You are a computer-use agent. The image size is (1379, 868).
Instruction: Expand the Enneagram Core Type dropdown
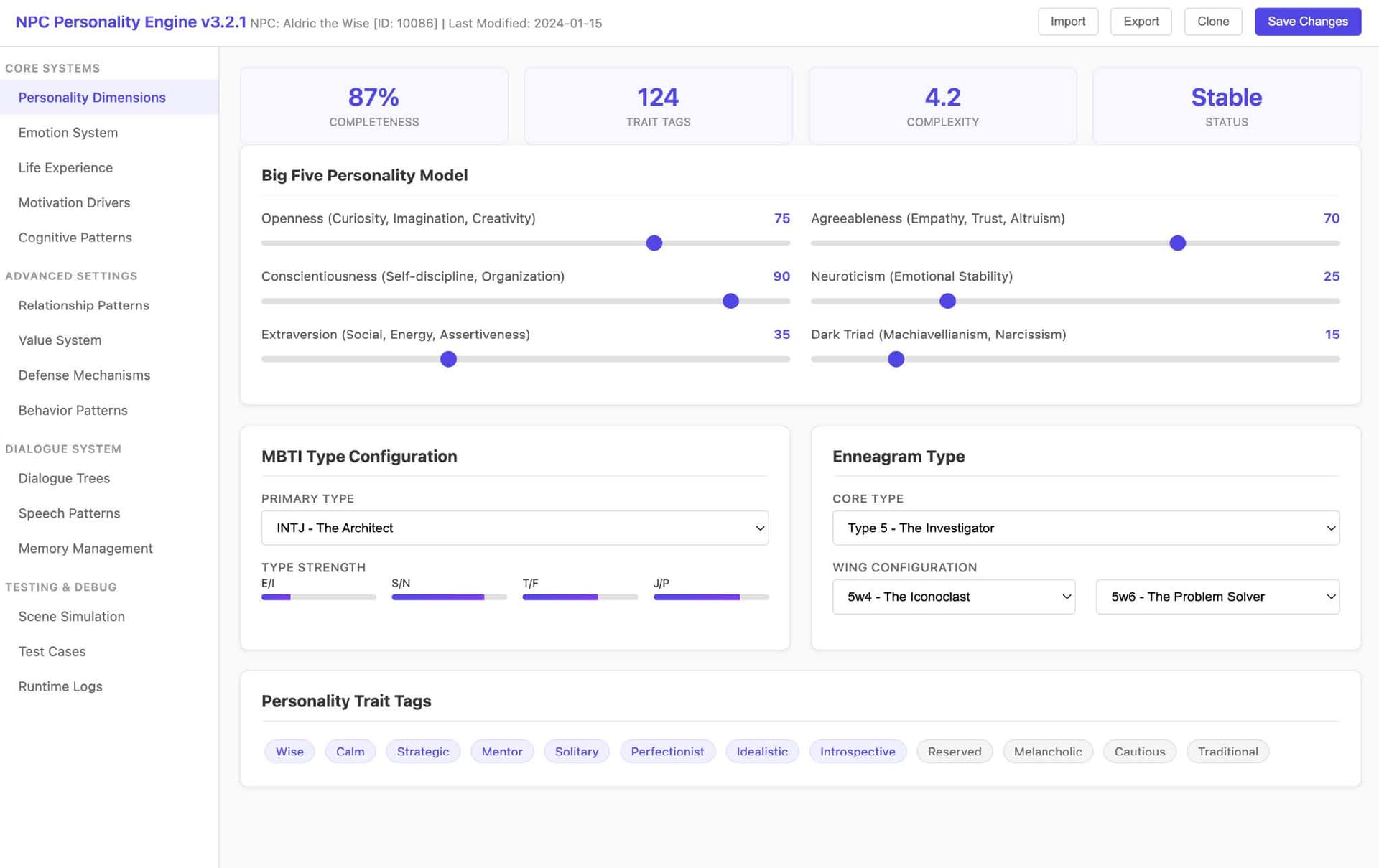[1085, 528]
